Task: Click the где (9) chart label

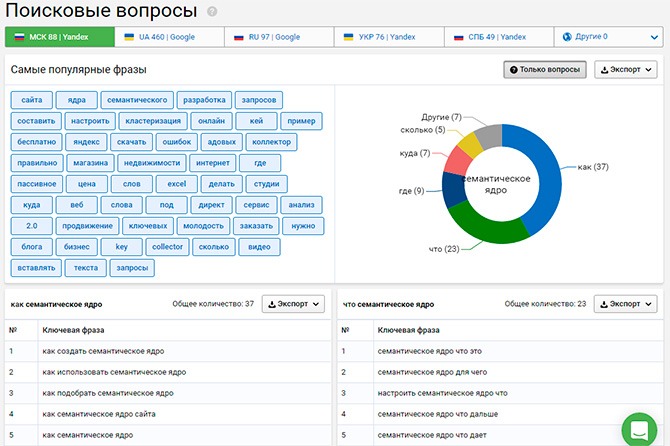Action: pos(411,191)
